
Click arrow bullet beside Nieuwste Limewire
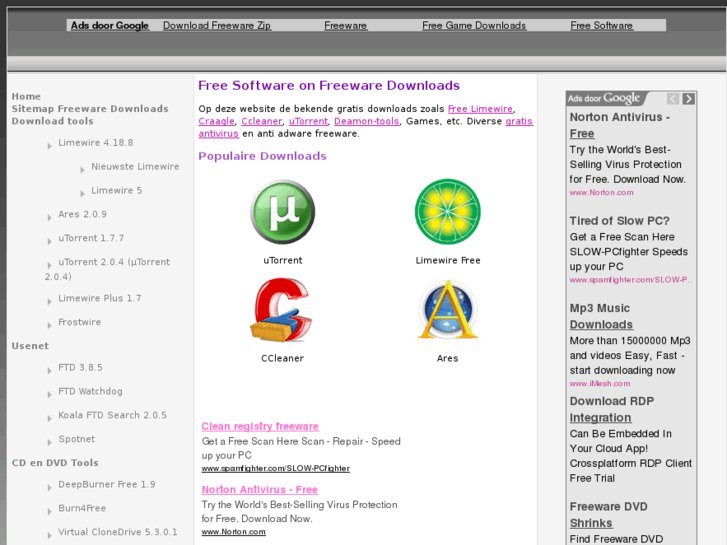82,170
